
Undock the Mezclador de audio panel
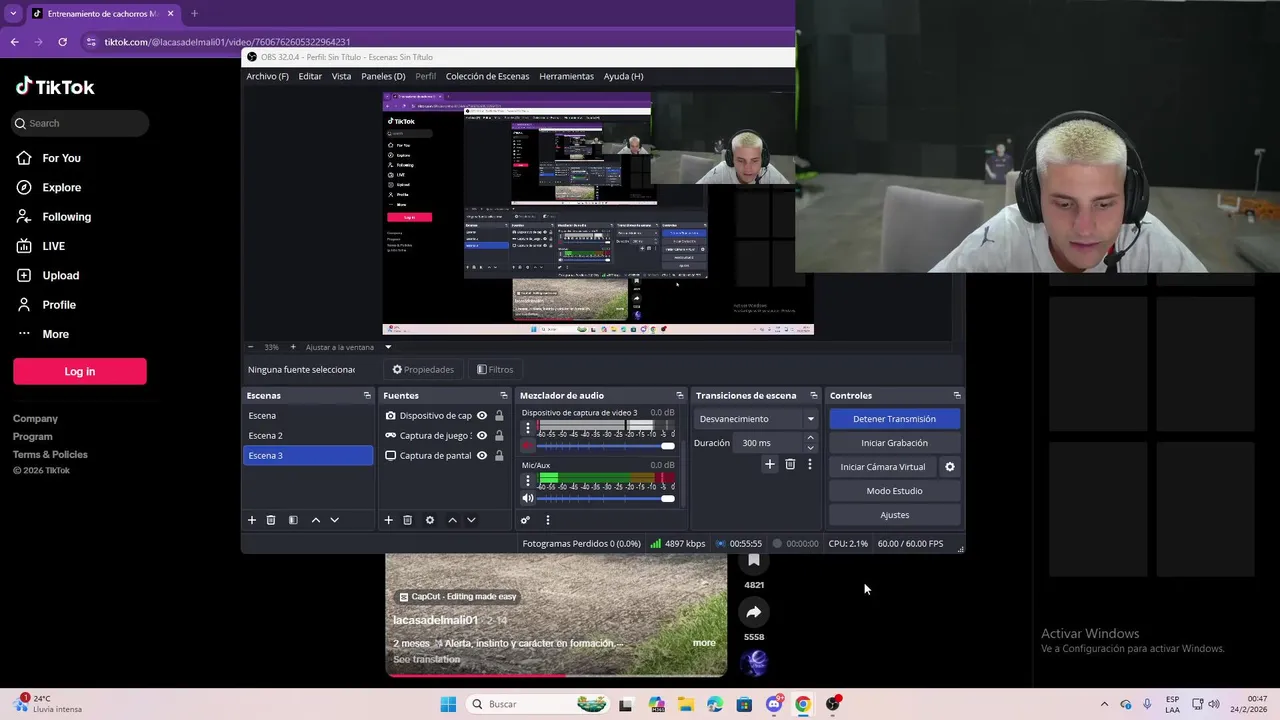pyautogui.click(x=680, y=396)
